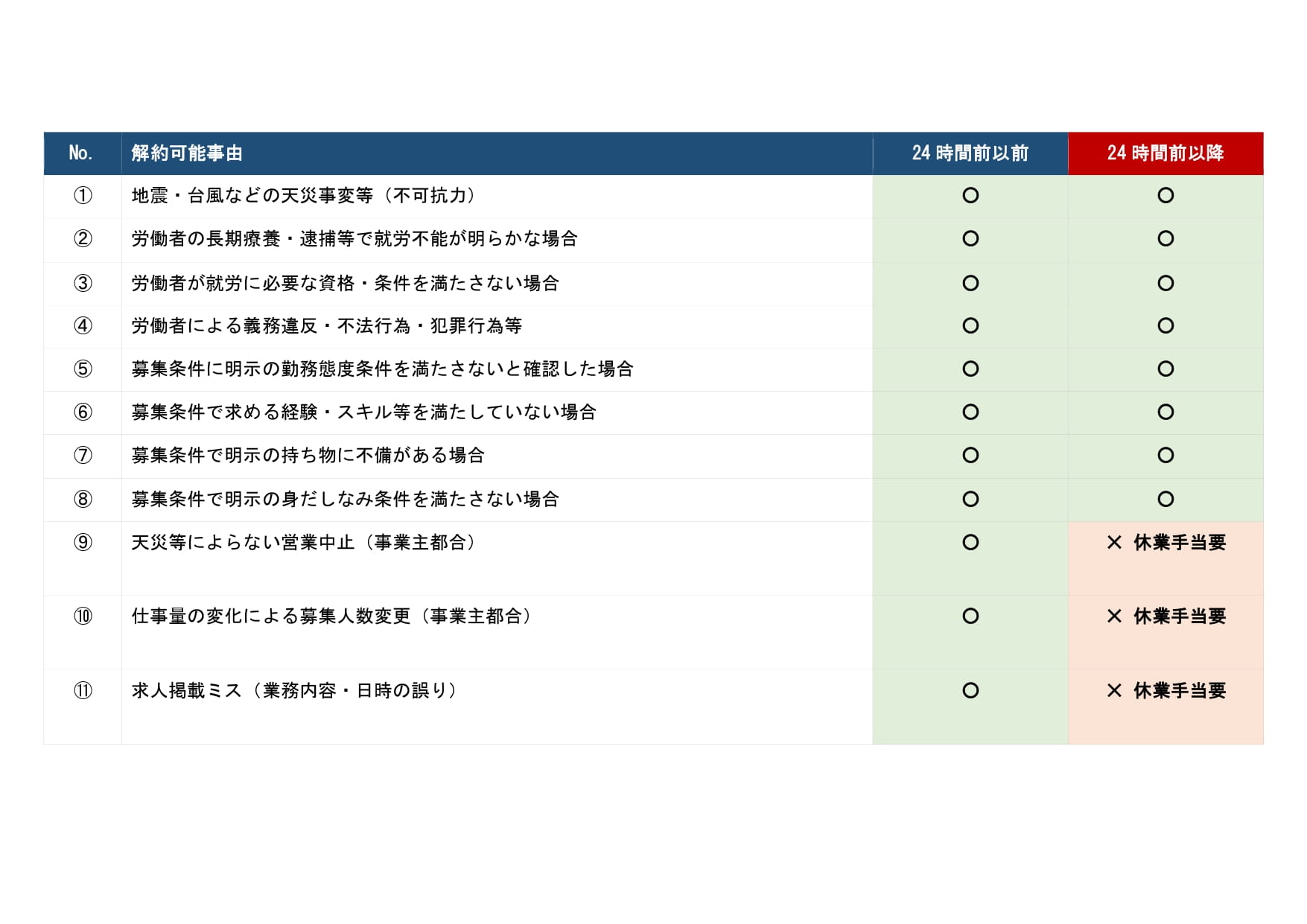The height and width of the screenshot is (924, 1307).
Task: Click the text 天災等によらない営業中止（事業主都合）
Action: pos(303,543)
